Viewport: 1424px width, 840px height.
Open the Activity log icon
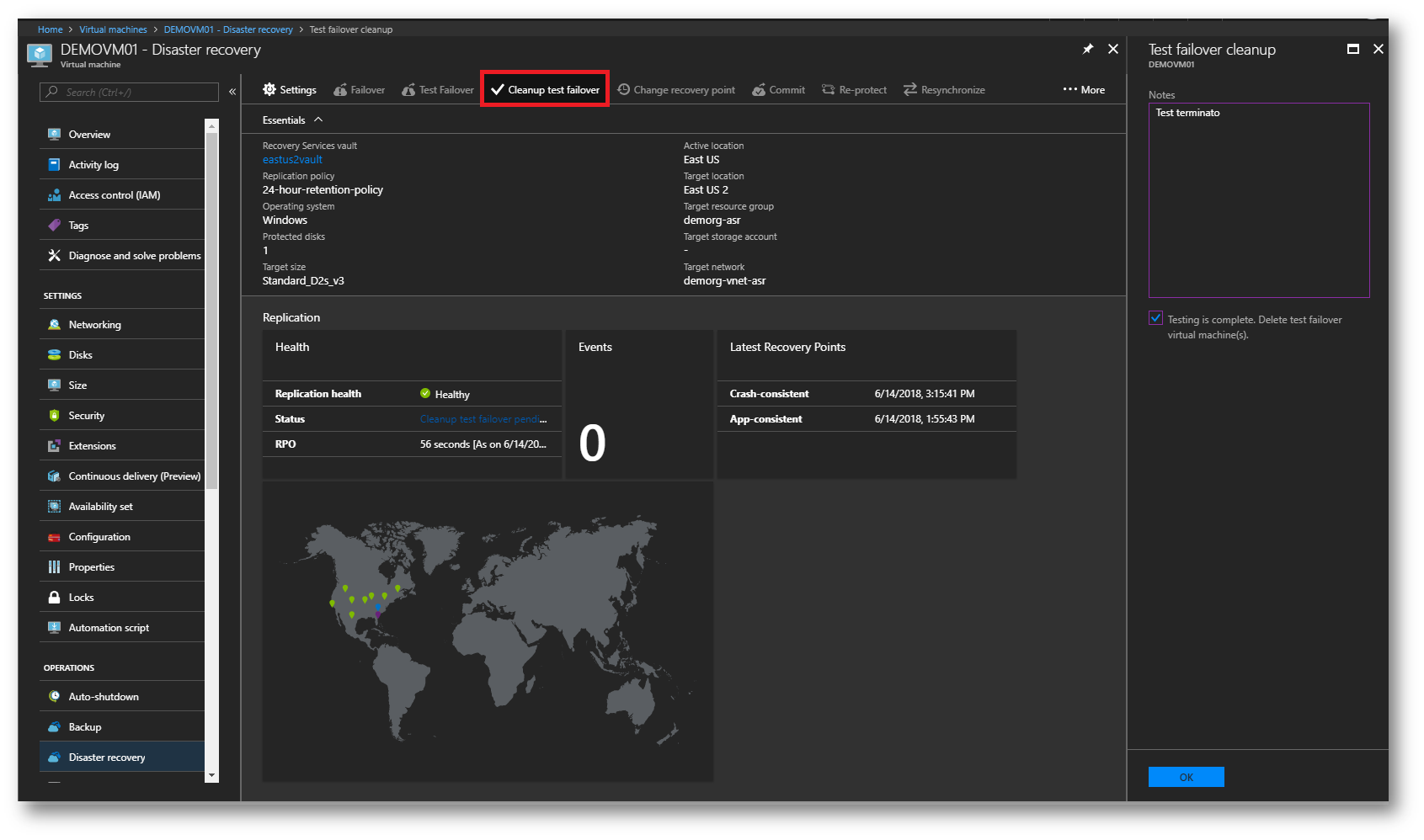click(x=54, y=164)
